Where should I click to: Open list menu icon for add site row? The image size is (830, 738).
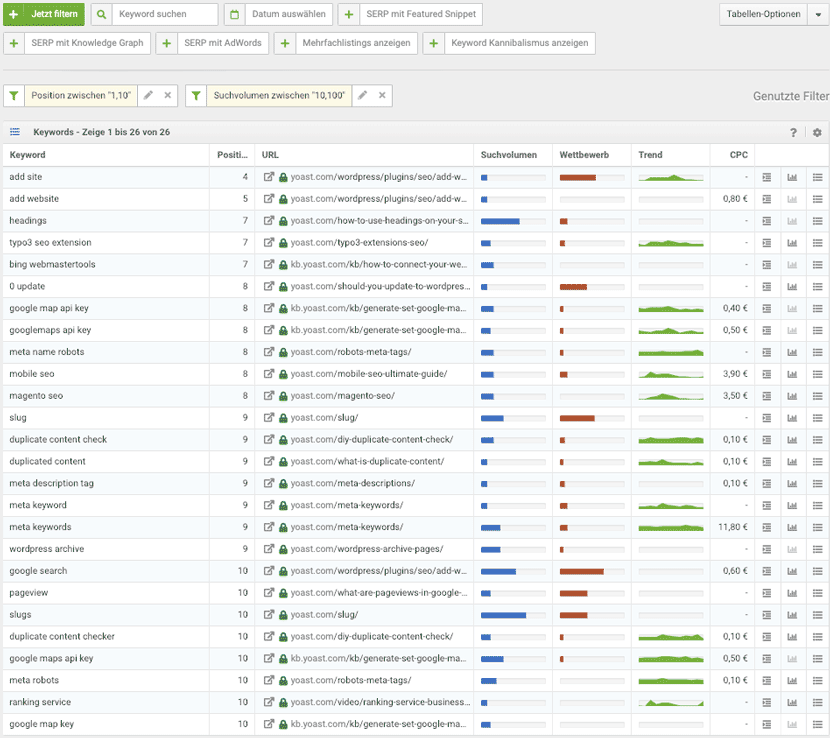pos(817,177)
